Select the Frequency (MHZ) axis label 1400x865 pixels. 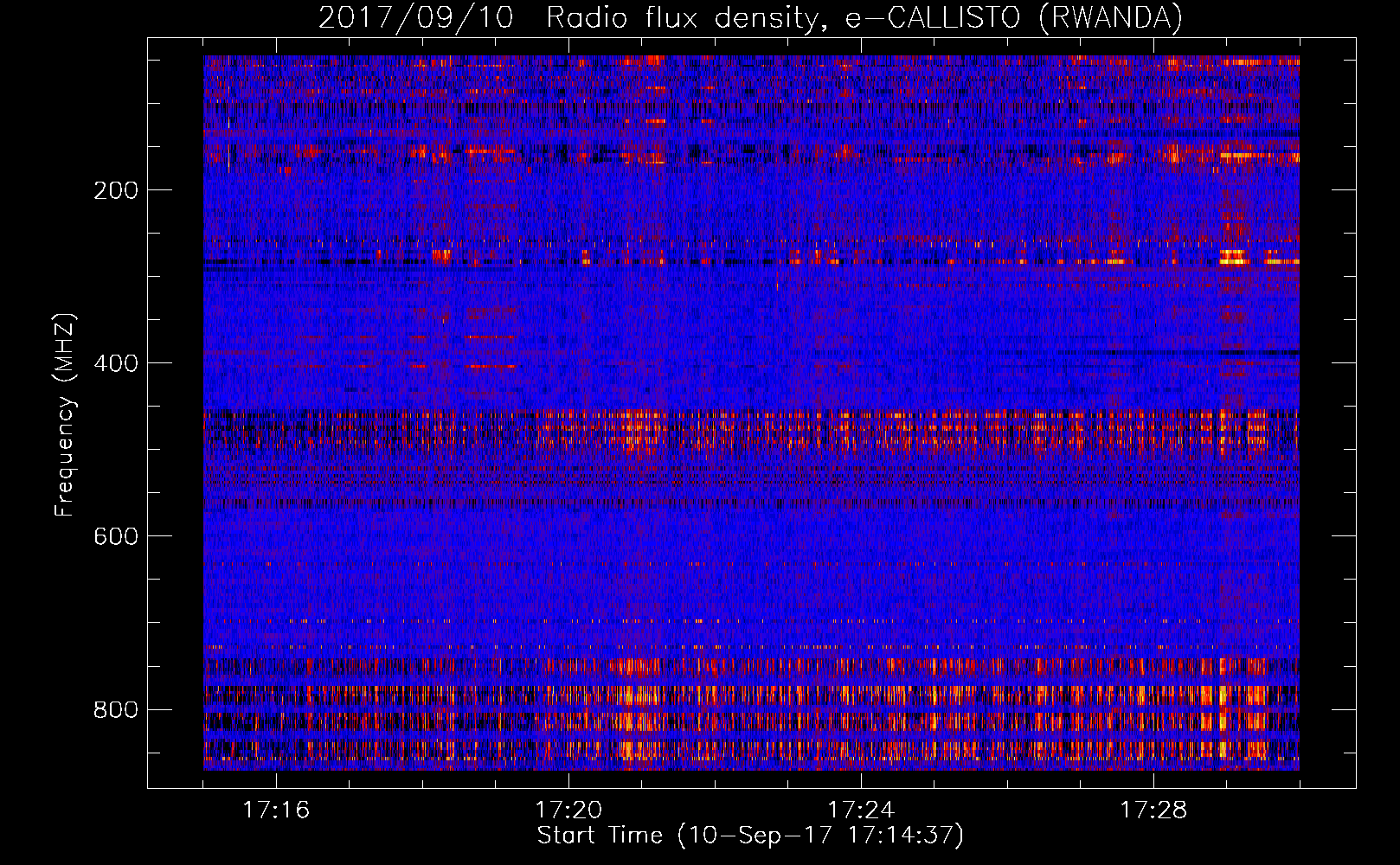coord(65,415)
